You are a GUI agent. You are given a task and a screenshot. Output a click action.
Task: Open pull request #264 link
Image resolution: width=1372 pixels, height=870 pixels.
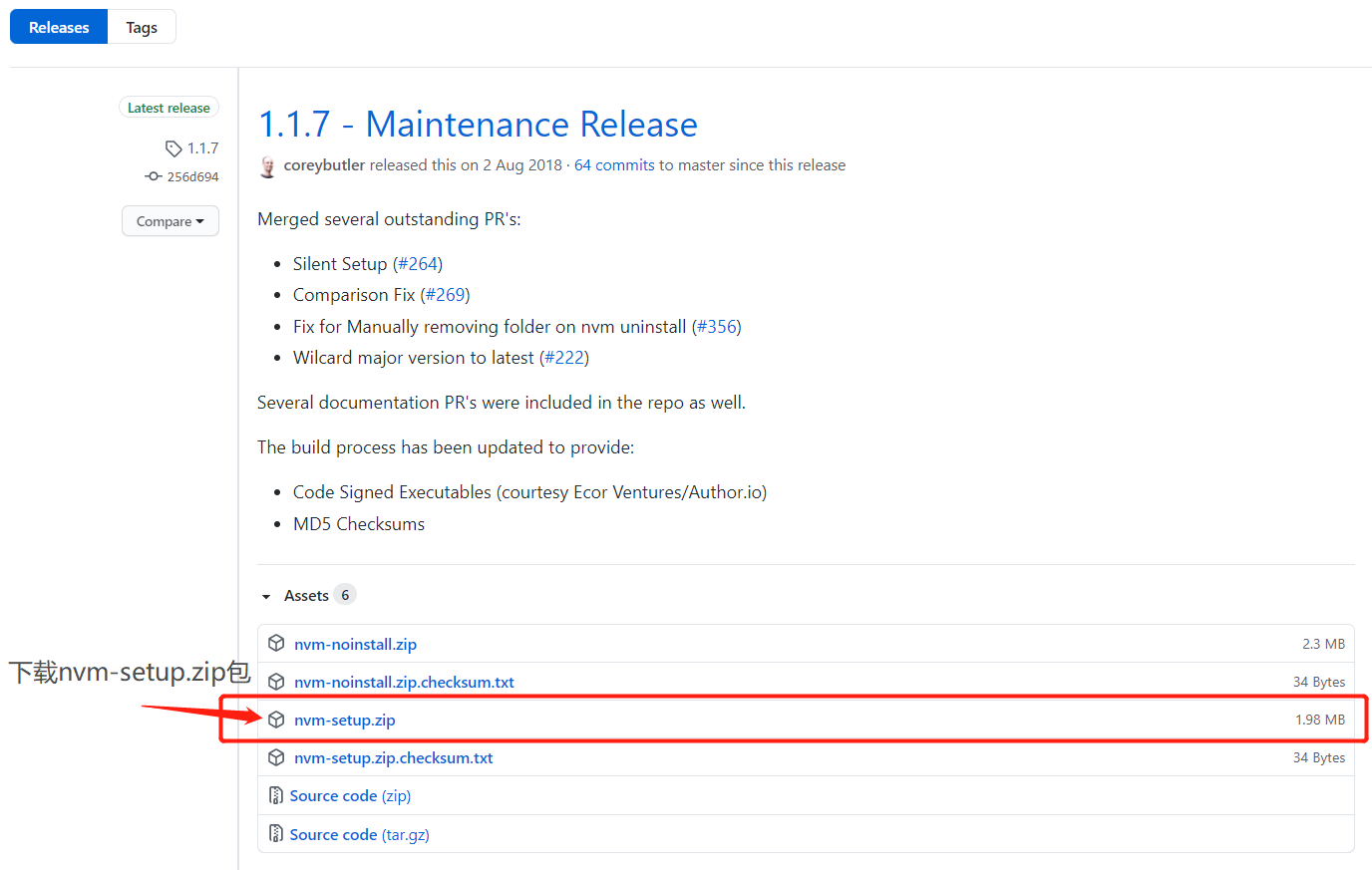tap(418, 264)
